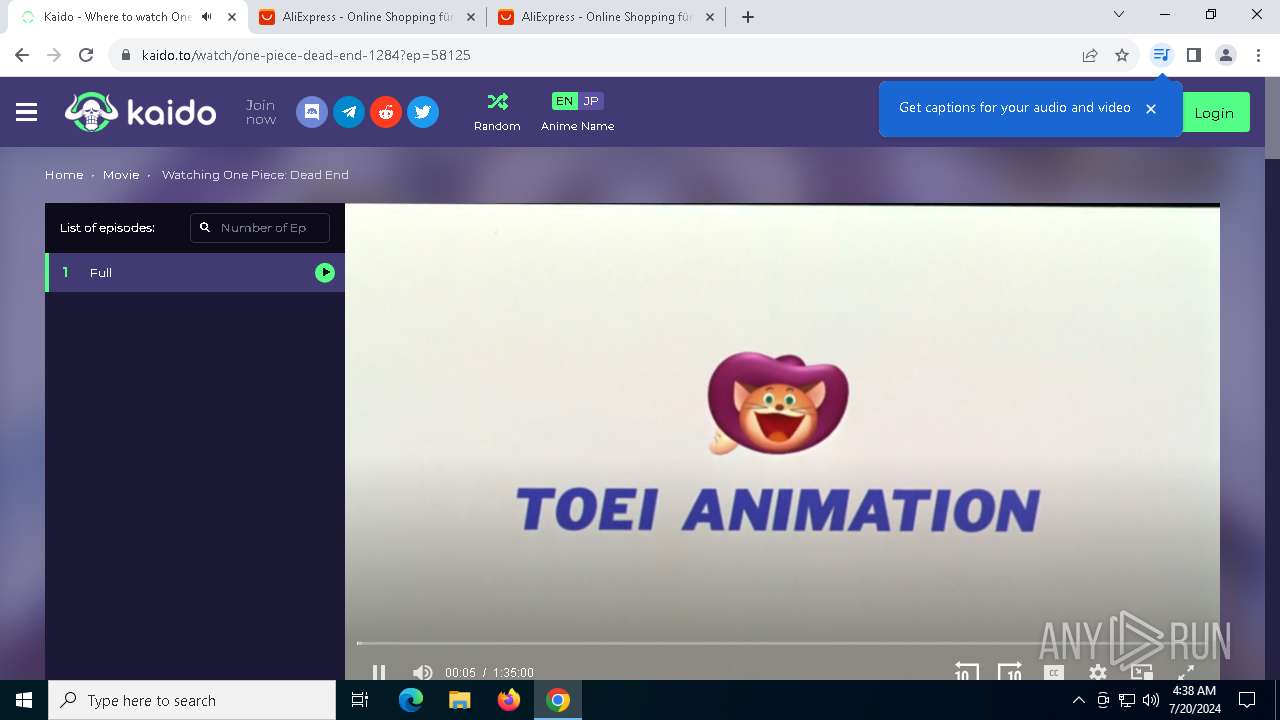Open the Twitter profile icon
1280x720 pixels.
pyautogui.click(x=423, y=112)
